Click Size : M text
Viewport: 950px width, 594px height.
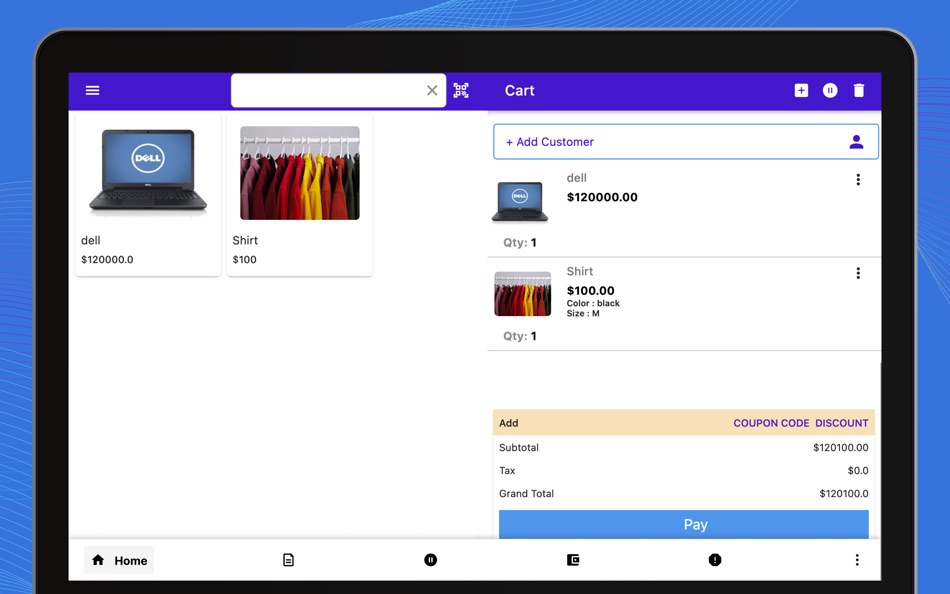(x=583, y=313)
